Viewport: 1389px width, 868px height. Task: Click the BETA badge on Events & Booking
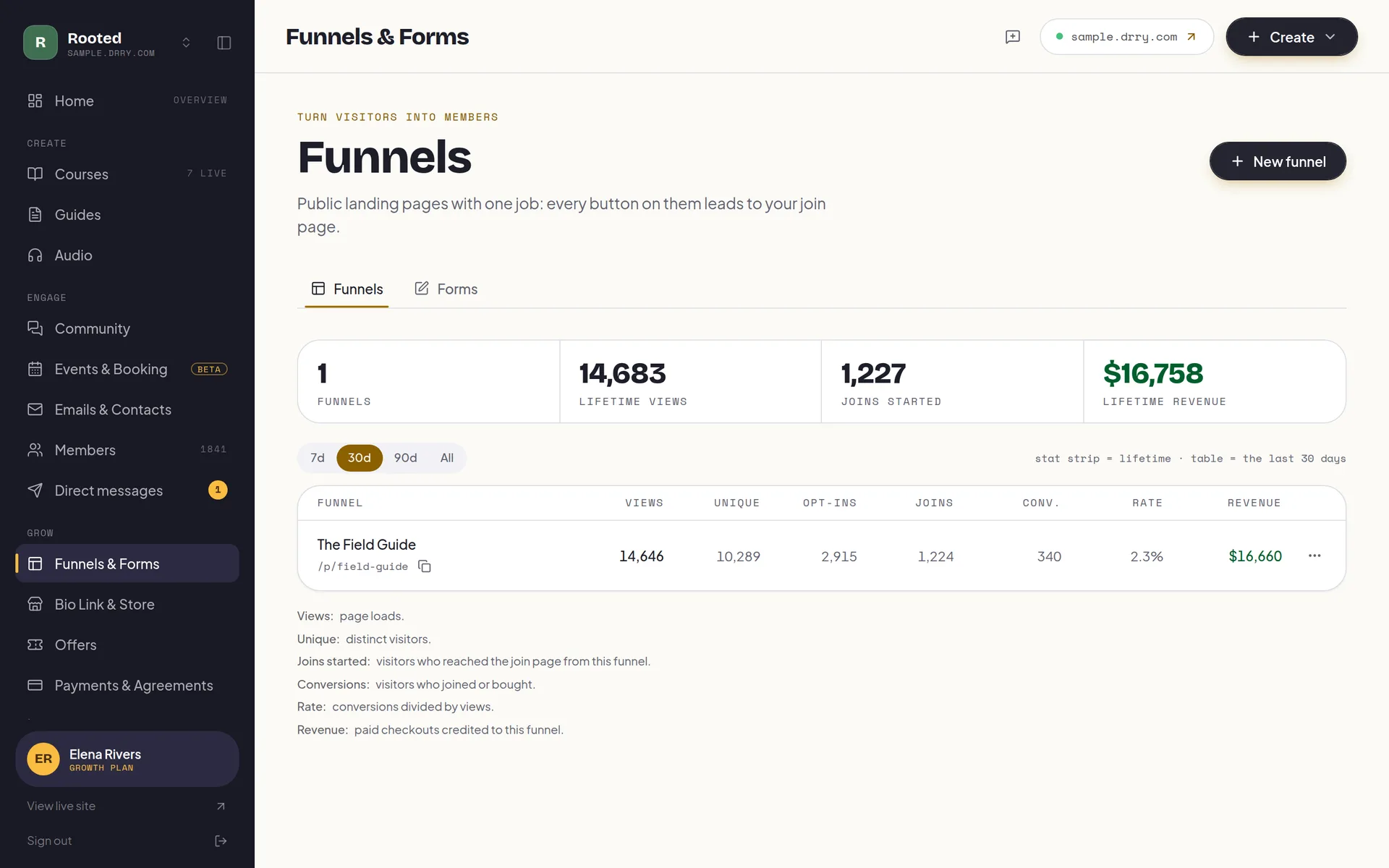tap(209, 369)
